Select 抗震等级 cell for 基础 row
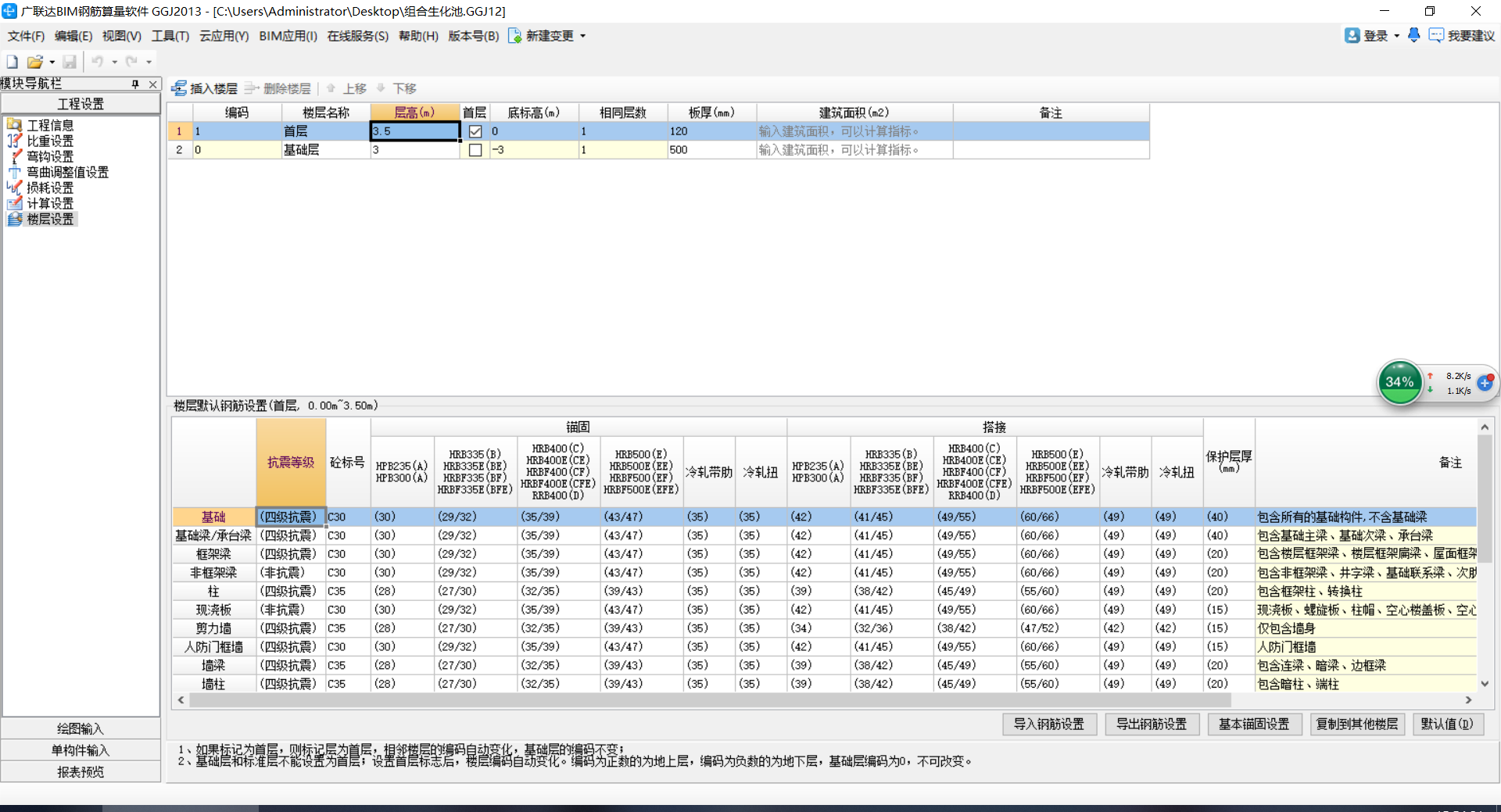The image size is (1501, 812). click(291, 517)
